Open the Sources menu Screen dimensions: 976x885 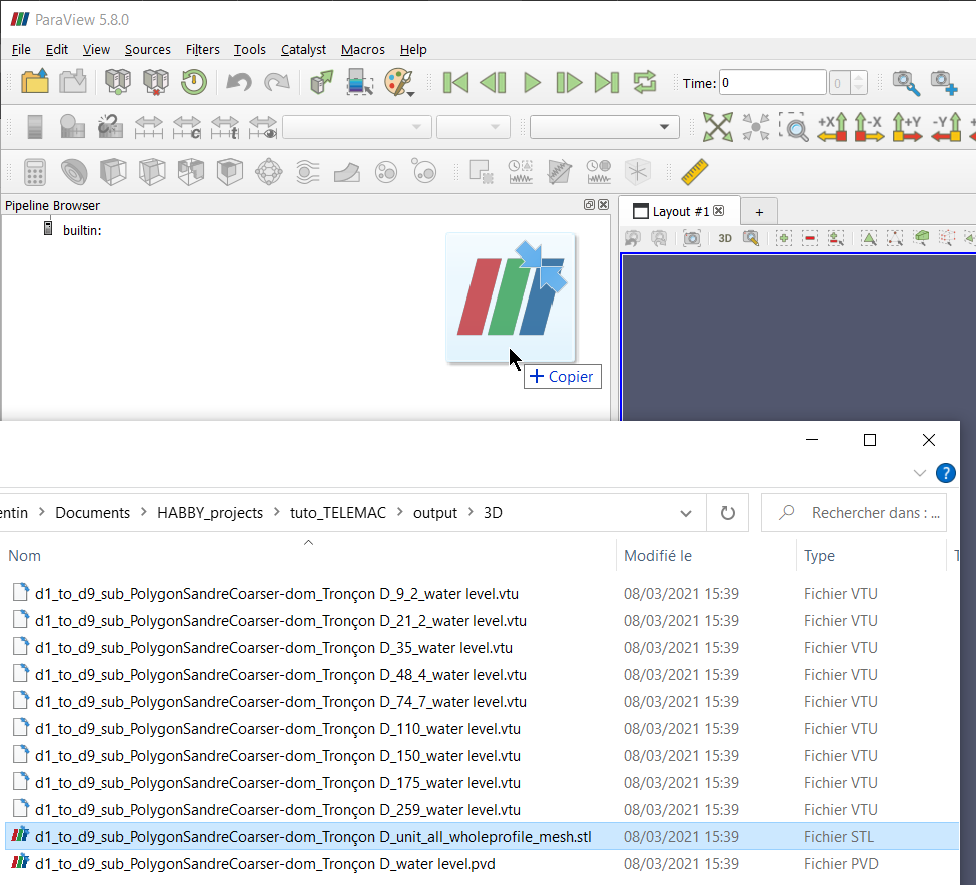[x=147, y=49]
